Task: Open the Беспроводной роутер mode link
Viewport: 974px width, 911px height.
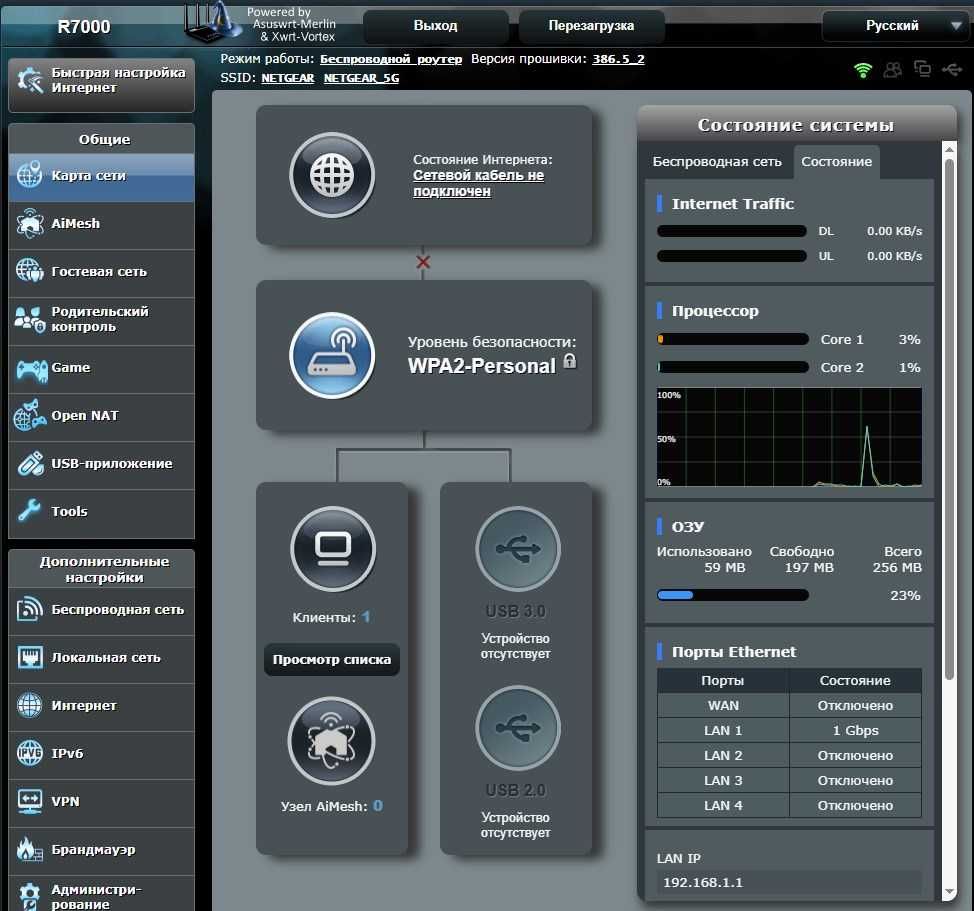Action: pos(391,59)
